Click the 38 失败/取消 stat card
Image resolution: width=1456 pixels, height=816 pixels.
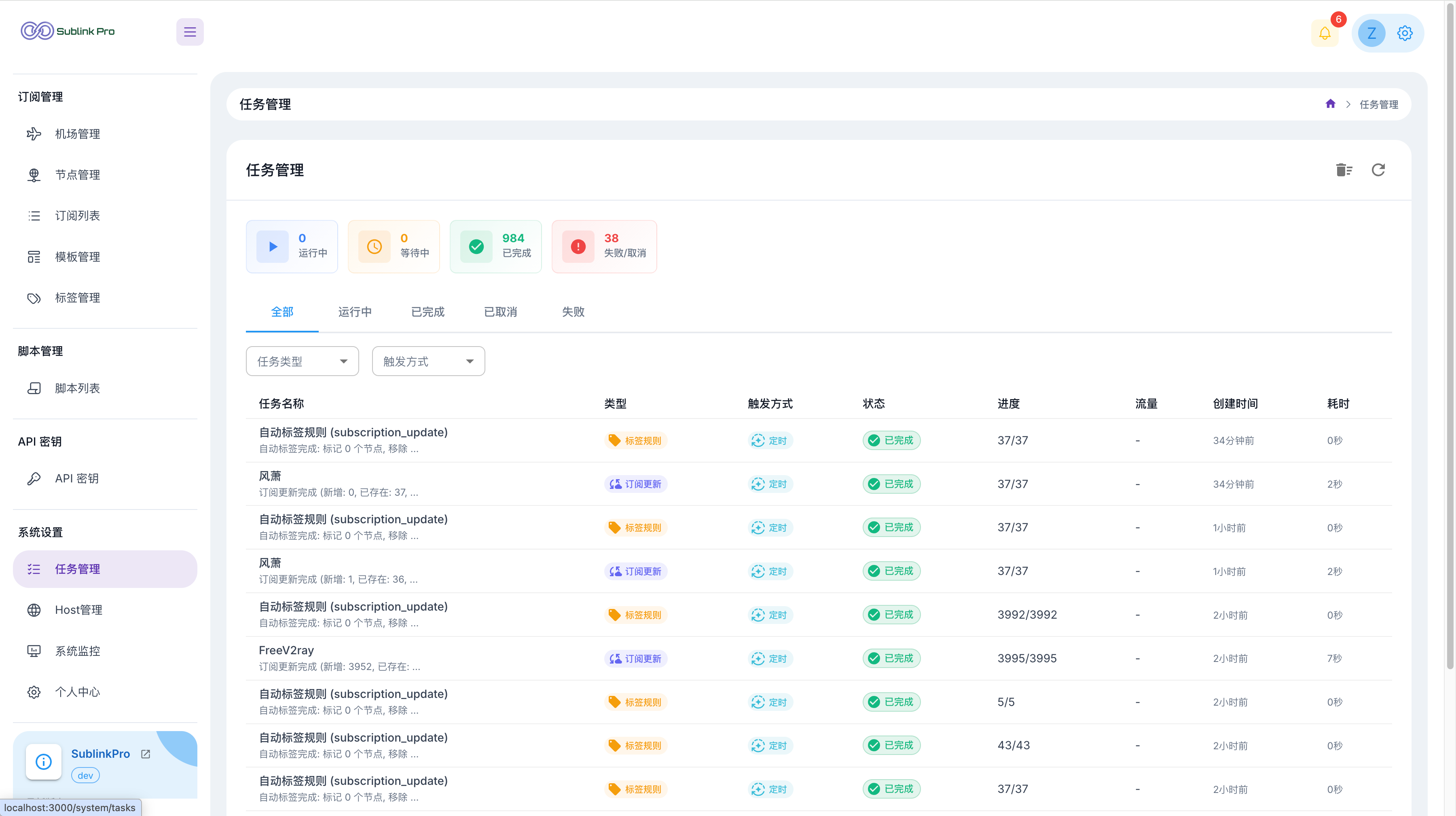pyautogui.click(x=604, y=246)
